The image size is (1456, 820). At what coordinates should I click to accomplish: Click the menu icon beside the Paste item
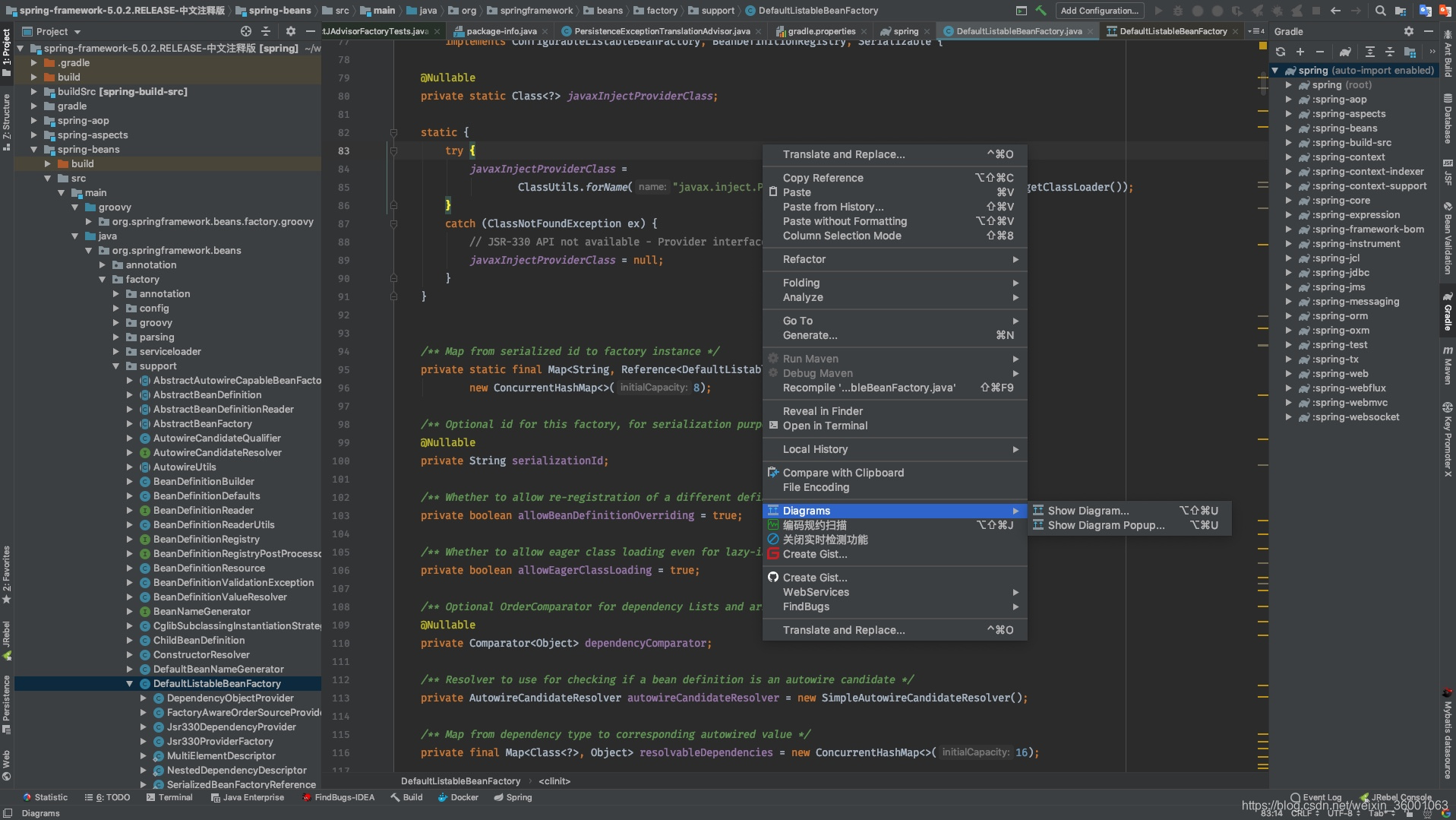[773, 192]
